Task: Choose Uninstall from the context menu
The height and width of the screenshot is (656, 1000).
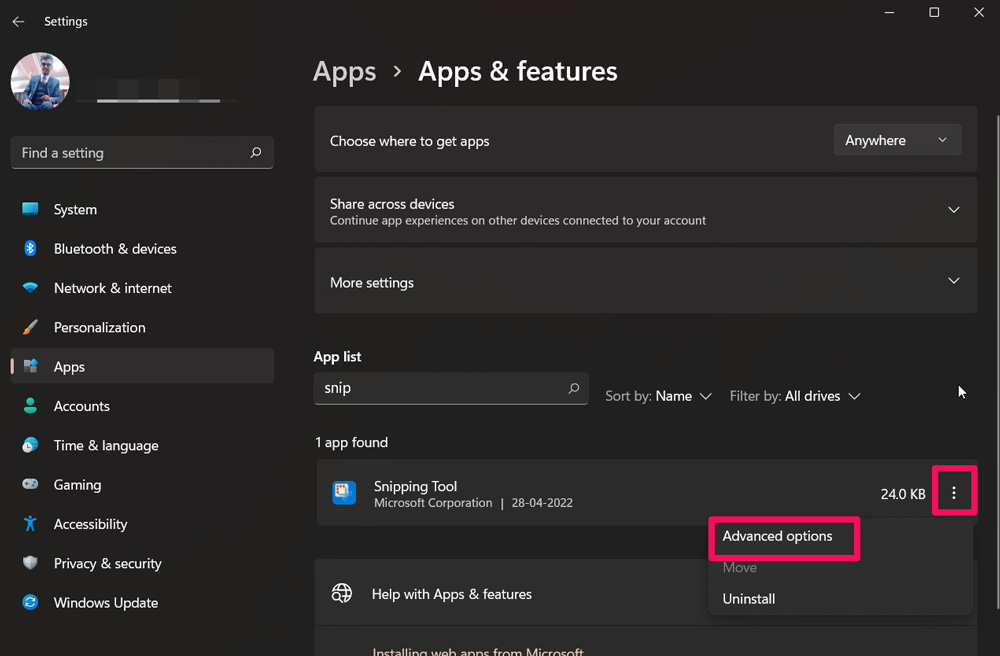Action: point(749,599)
